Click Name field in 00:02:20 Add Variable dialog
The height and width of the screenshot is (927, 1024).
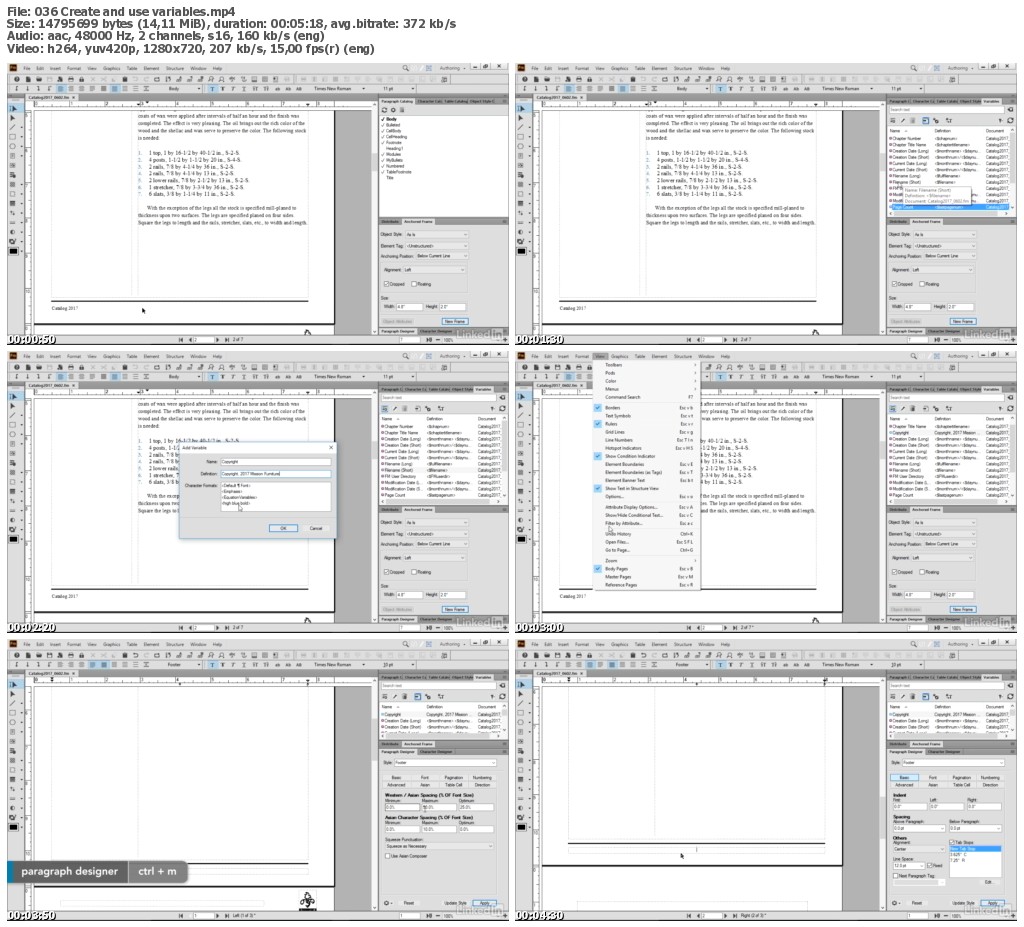coord(276,461)
